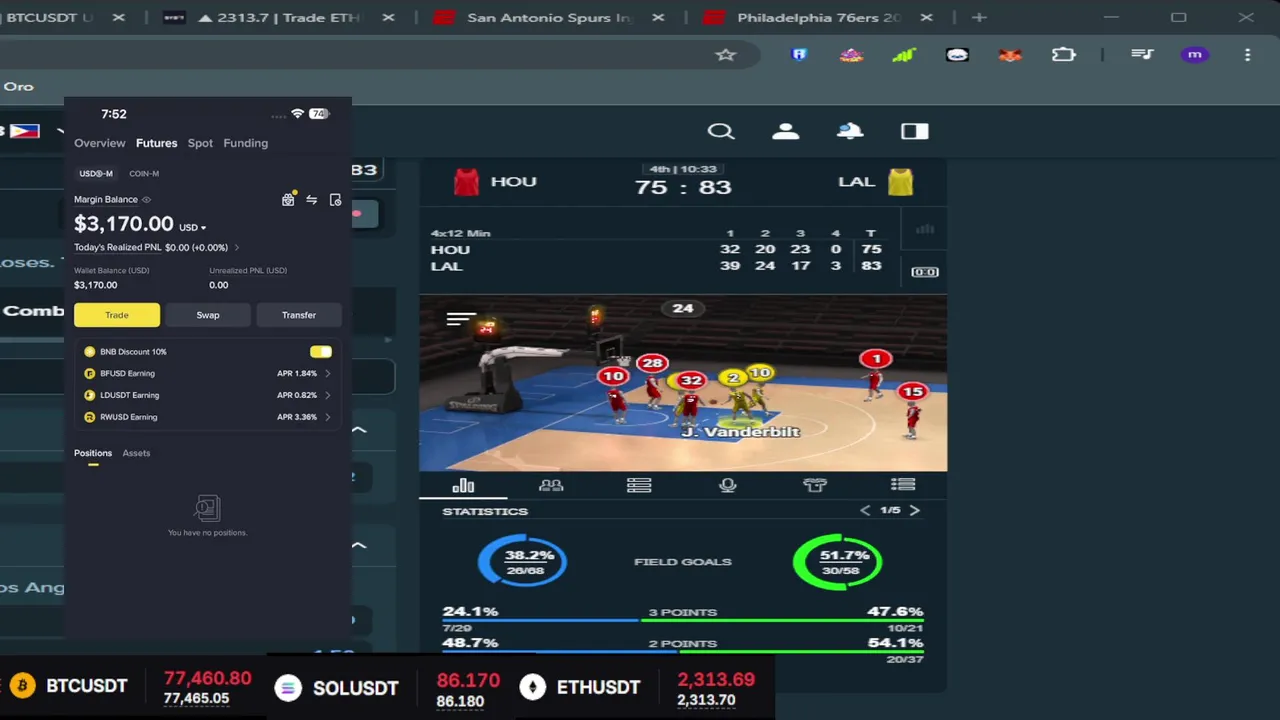Viewport: 1280px width, 720px height.
Task: Open the gift rewards icon in the Futures panel
Action: tap(288, 200)
